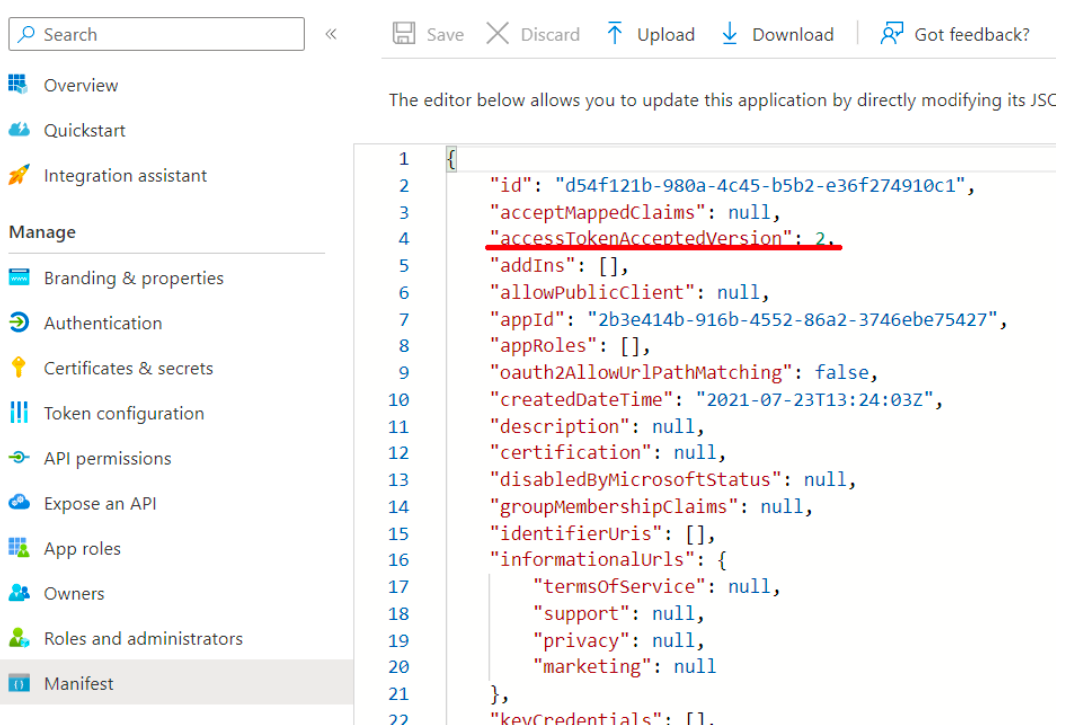Viewport: 1068px width, 728px height.
Task: Click "oauth2AllowUrlPathMatching" on line 9
Action: 641,373
